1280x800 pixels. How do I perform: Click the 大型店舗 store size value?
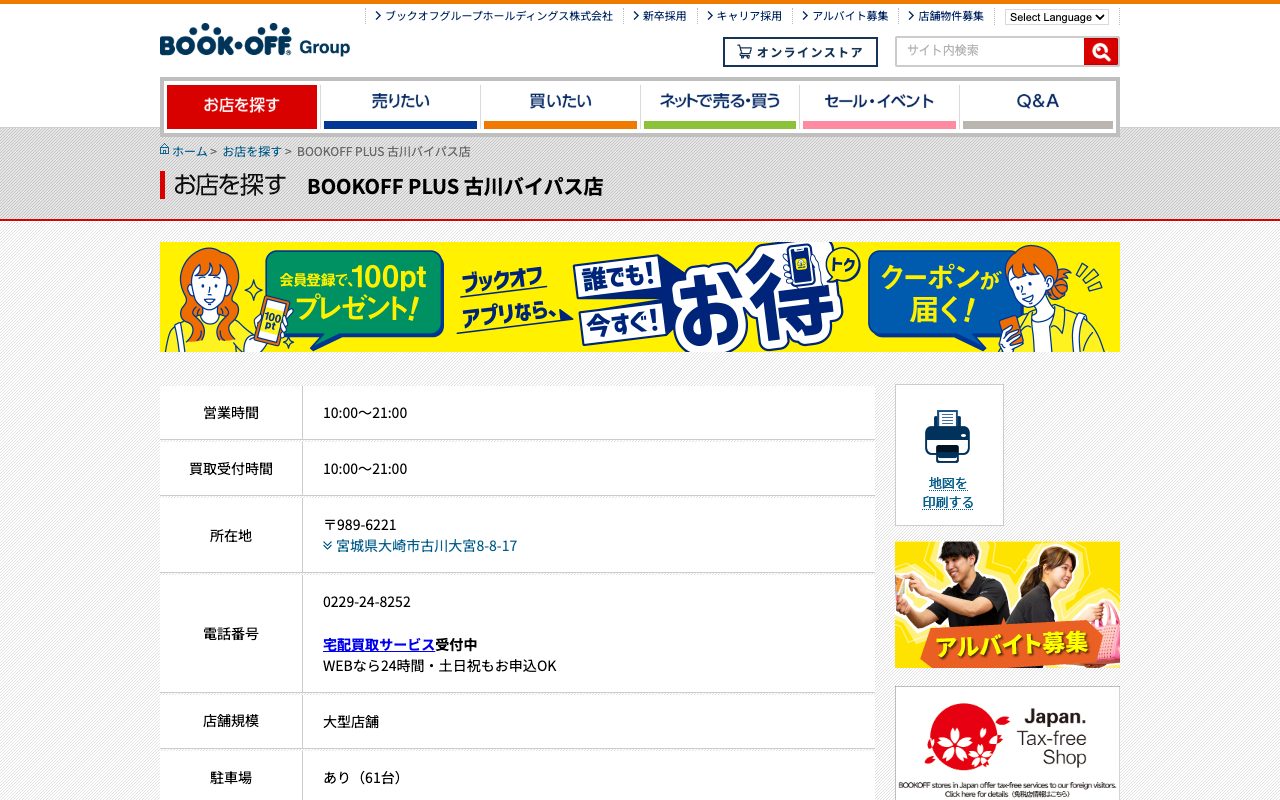pyautogui.click(x=351, y=721)
